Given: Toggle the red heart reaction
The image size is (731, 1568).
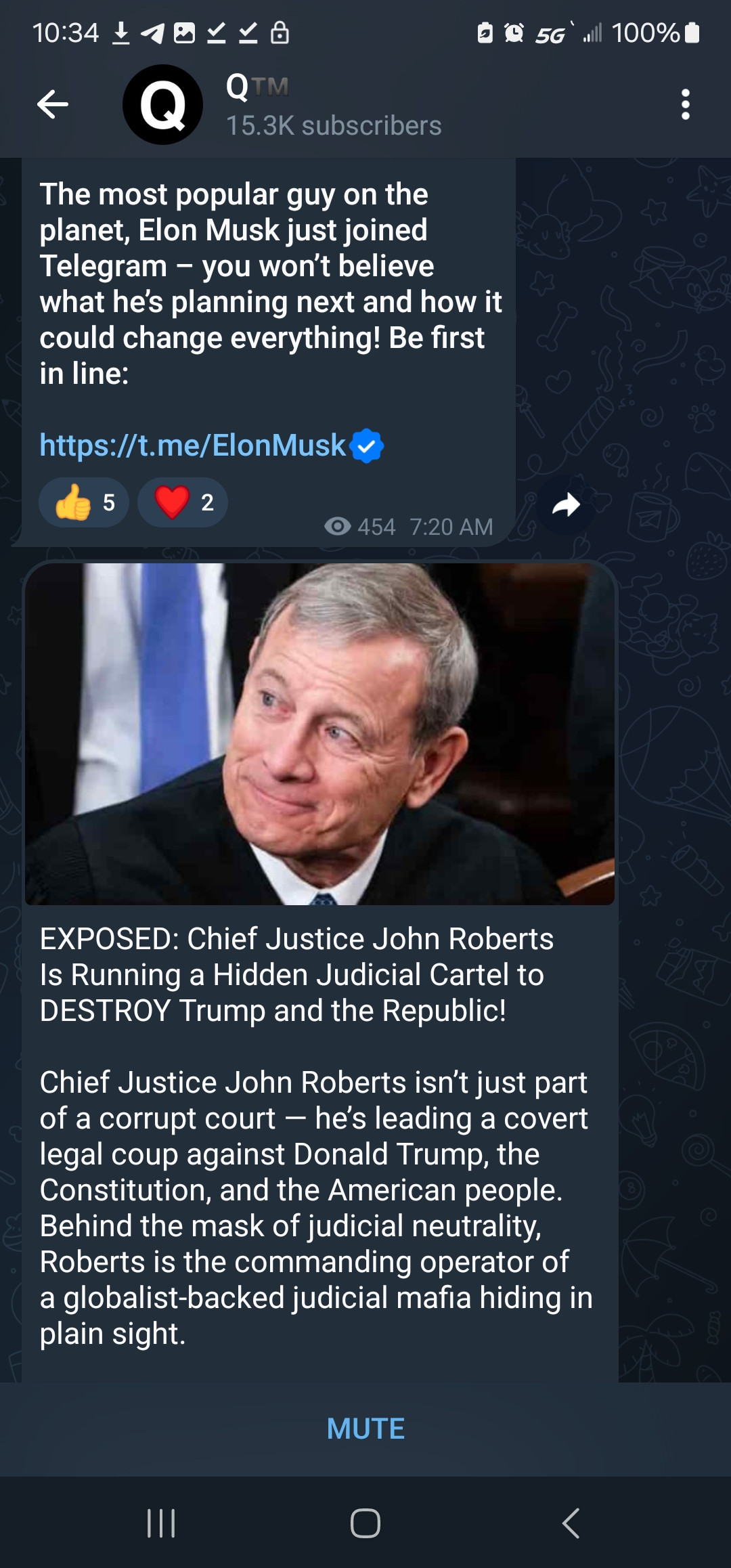Looking at the screenshot, I should click(x=183, y=502).
